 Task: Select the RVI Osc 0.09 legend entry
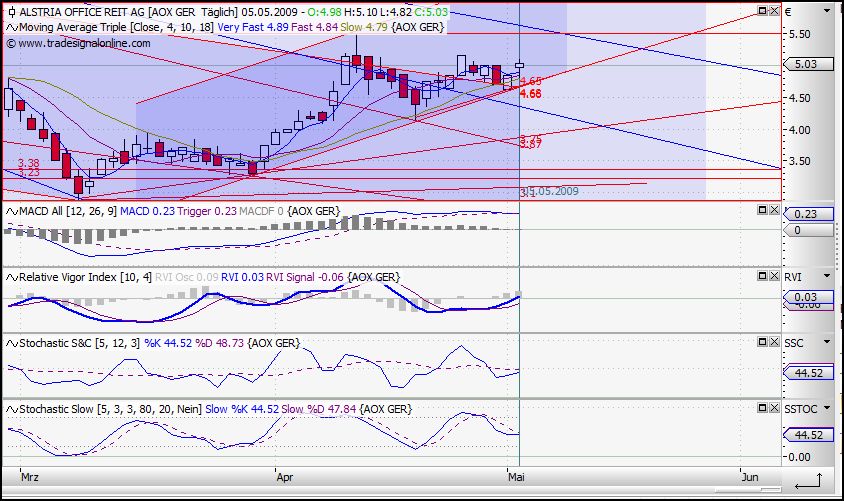[187, 278]
